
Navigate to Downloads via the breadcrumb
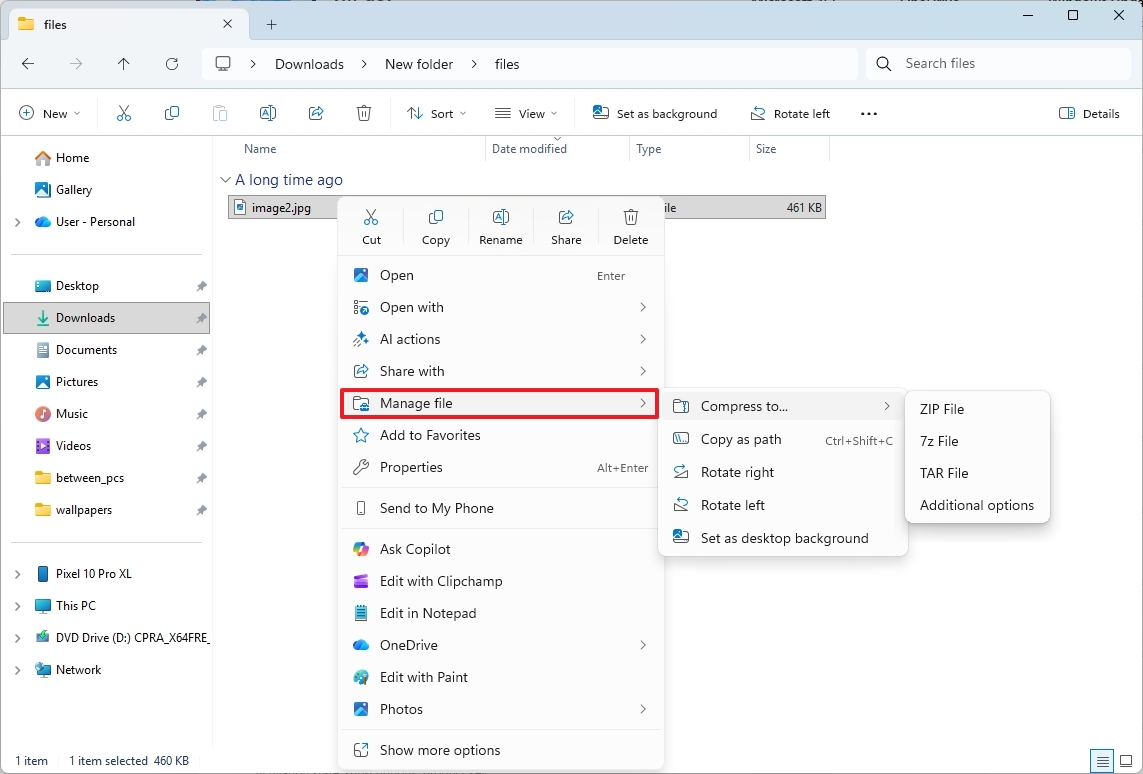(x=310, y=63)
